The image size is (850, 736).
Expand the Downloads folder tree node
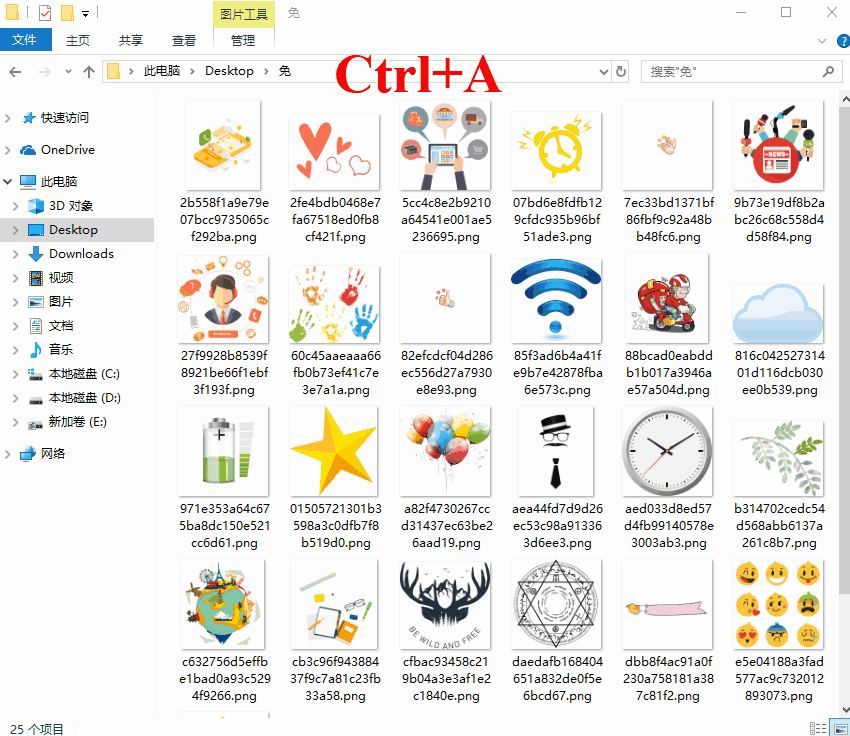(x=16, y=254)
